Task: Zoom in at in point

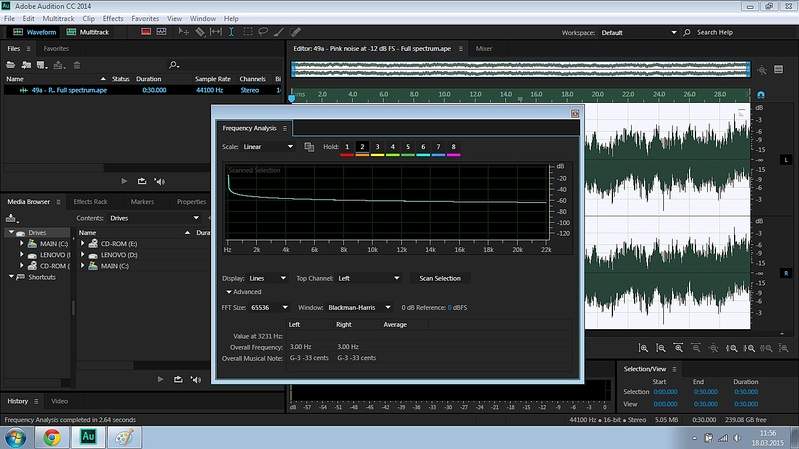Action: pos(731,348)
